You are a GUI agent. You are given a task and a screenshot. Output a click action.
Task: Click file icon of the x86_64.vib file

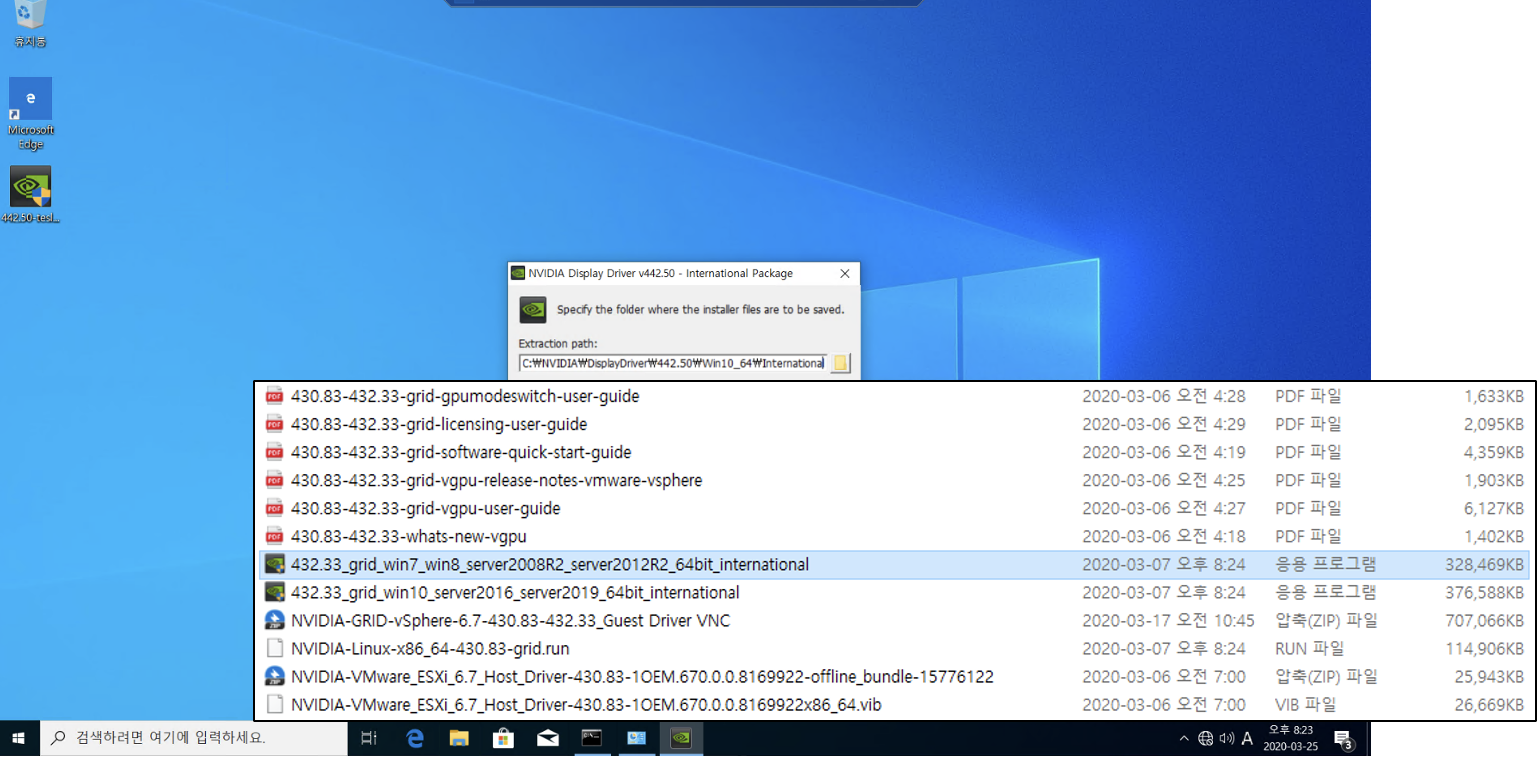274,704
